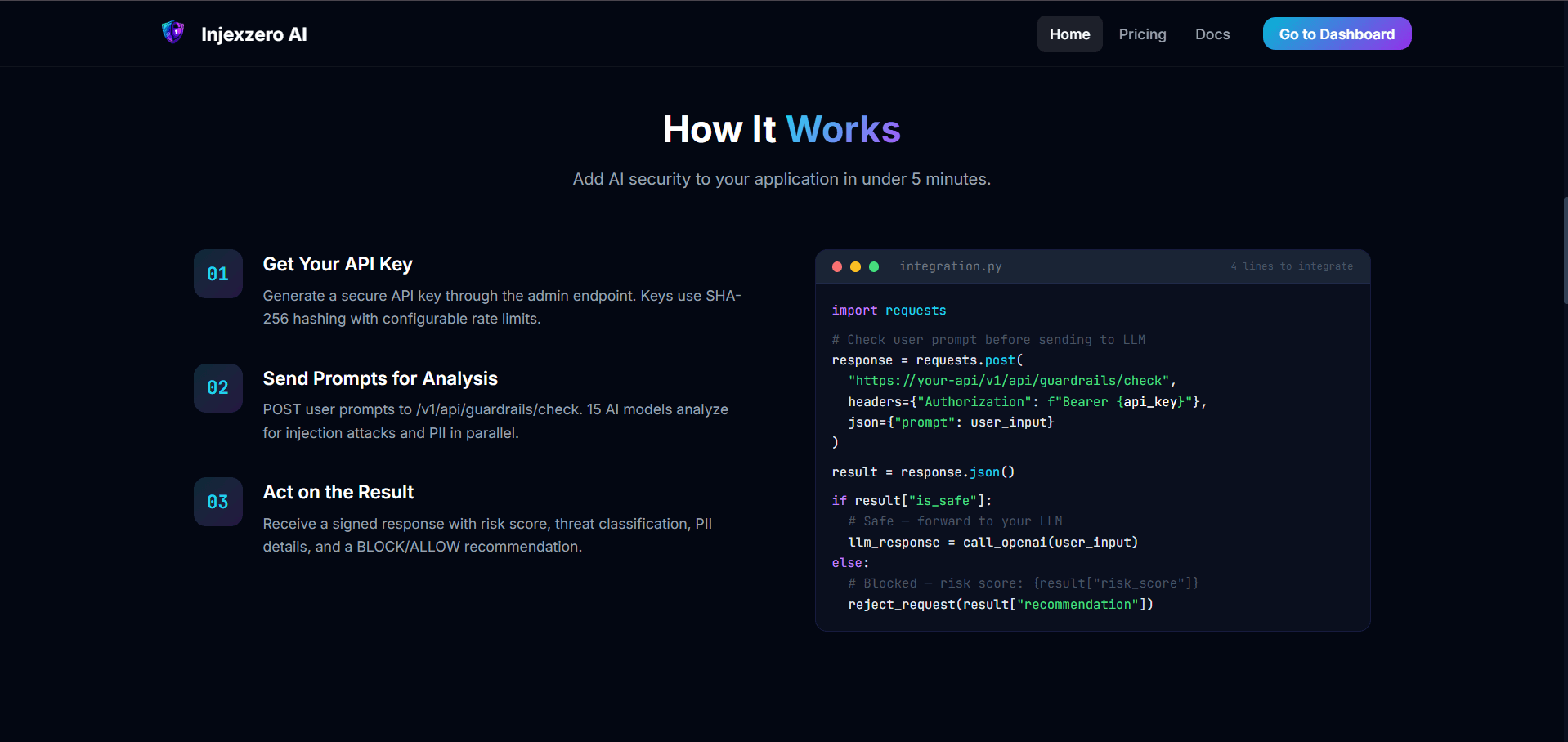Image resolution: width=1568 pixels, height=742 pixels.
Task: Click the yellow traffic-light dot on code window
Action: [x=856, y=266]
